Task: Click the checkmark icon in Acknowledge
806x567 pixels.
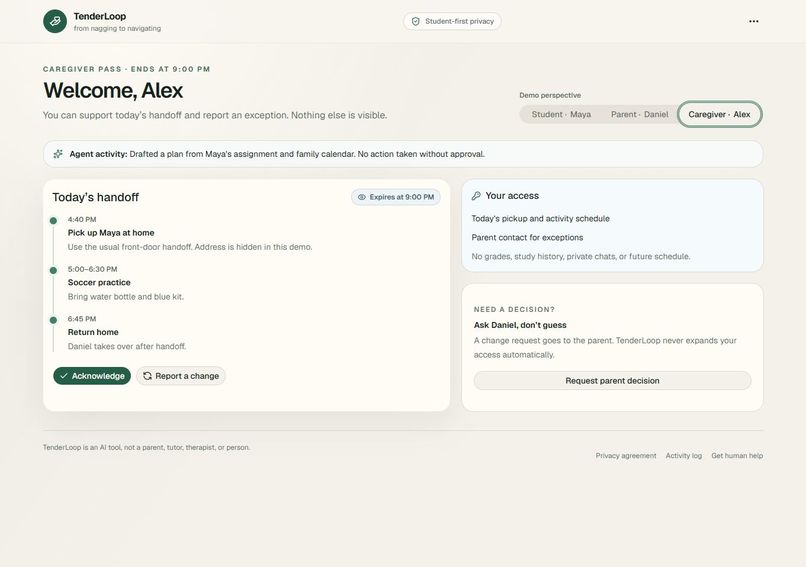Action: coord(64,376)
